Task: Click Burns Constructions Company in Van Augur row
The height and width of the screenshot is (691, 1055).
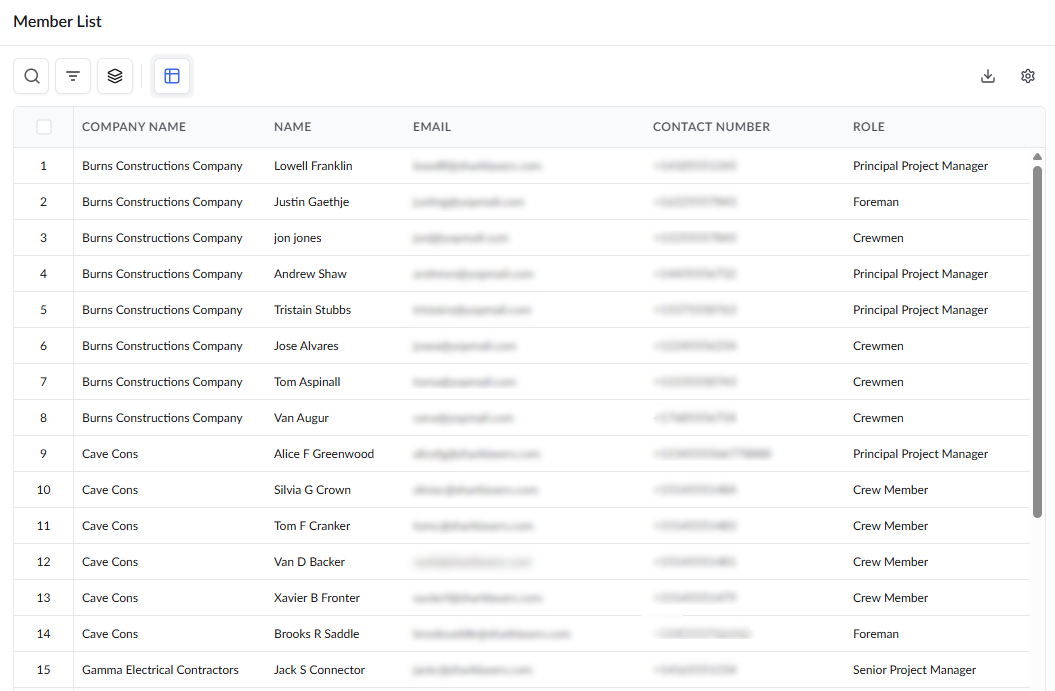Action: [162, 418]
